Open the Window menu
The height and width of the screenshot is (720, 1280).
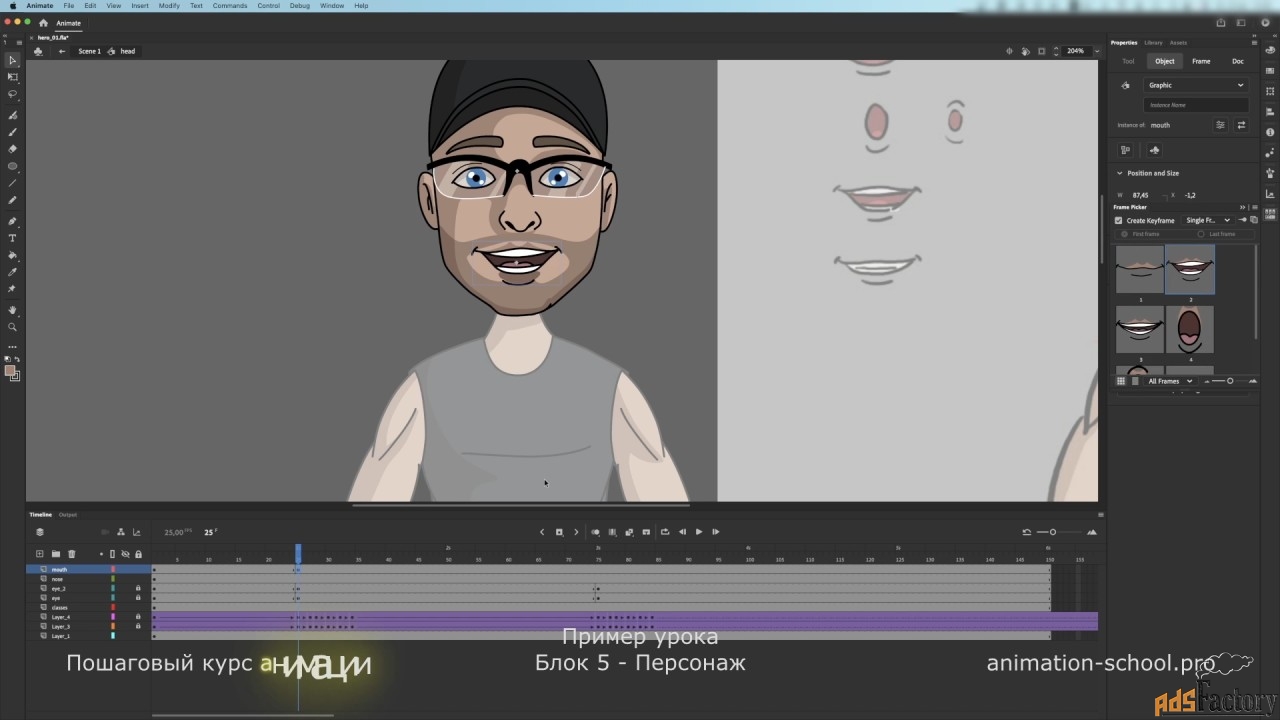click(x=332, y=6)
